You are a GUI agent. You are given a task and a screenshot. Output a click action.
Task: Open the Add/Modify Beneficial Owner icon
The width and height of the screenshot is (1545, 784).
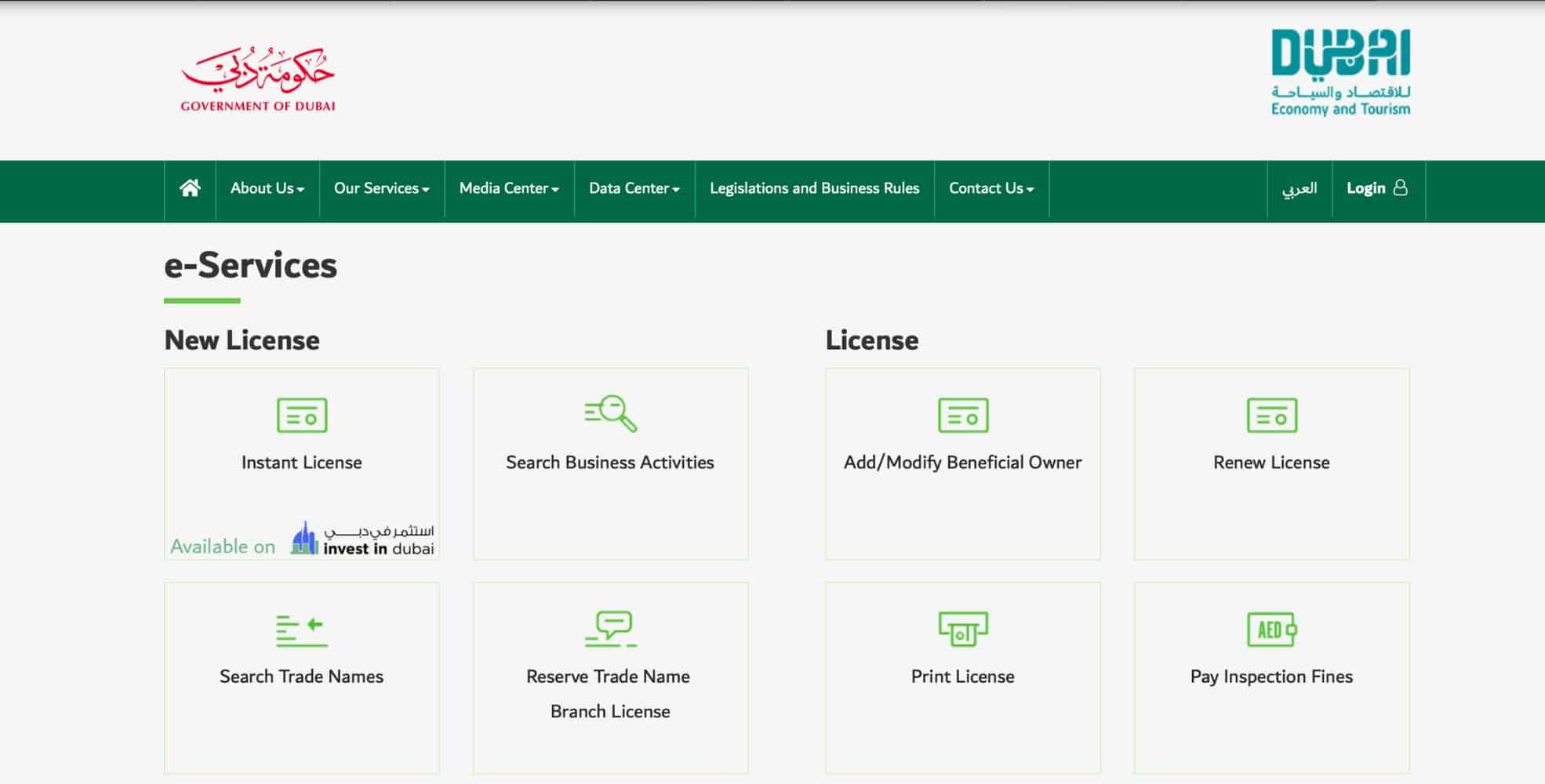click(x=963, y=416)
